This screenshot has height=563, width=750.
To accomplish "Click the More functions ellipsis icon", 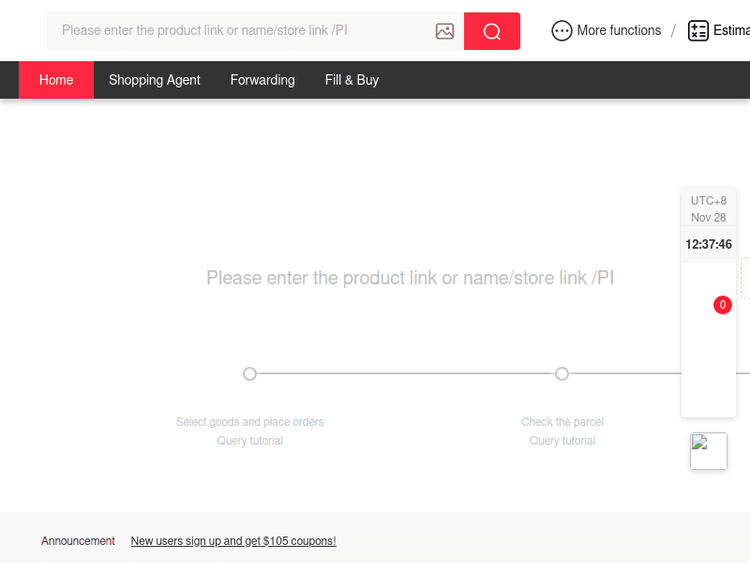I will click(562, 31).
